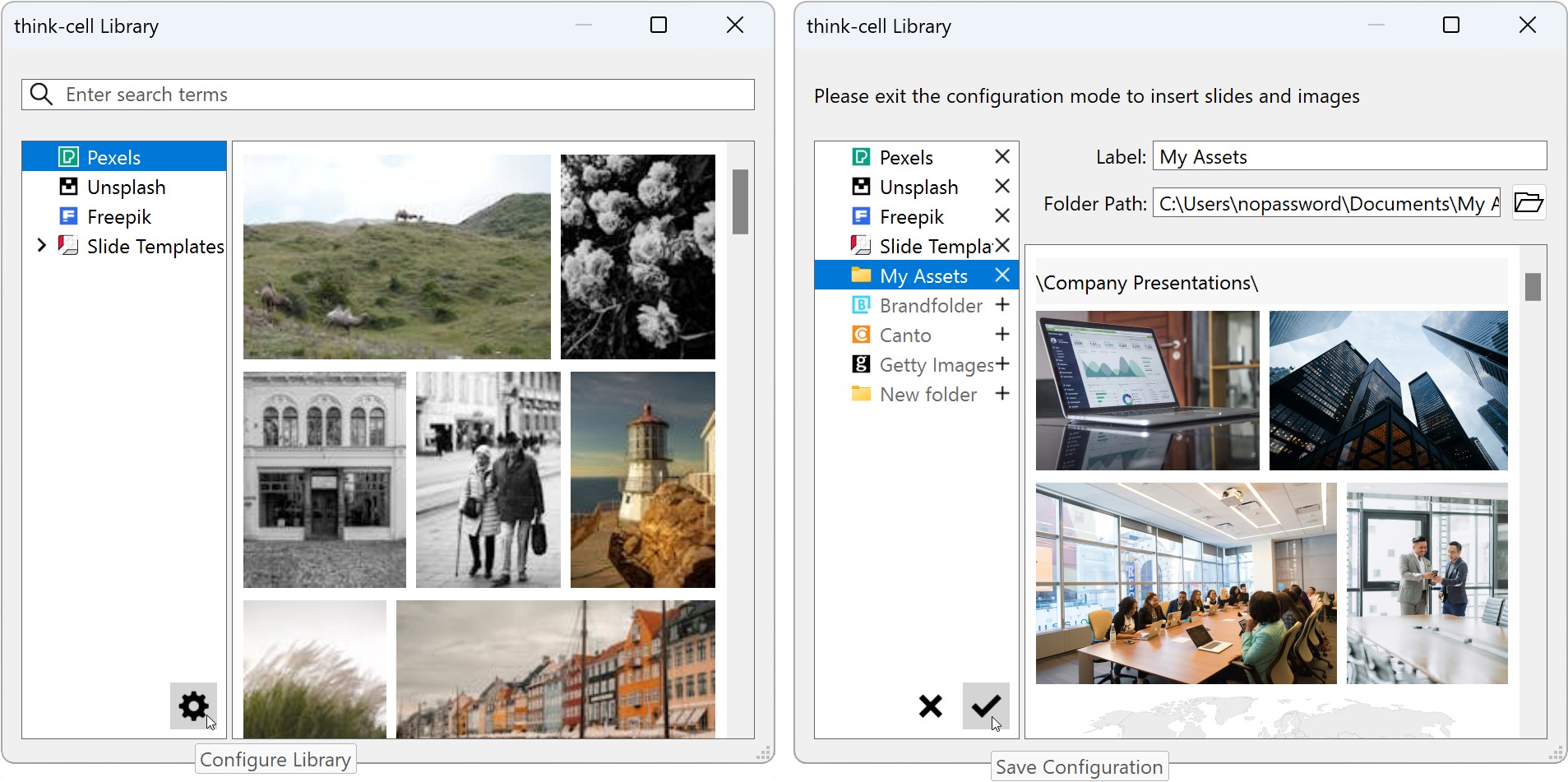Viewport: 1568px width, 782px height.
Task: Expand the Slide Templates tree node
Action: click(x=41, y=246)
